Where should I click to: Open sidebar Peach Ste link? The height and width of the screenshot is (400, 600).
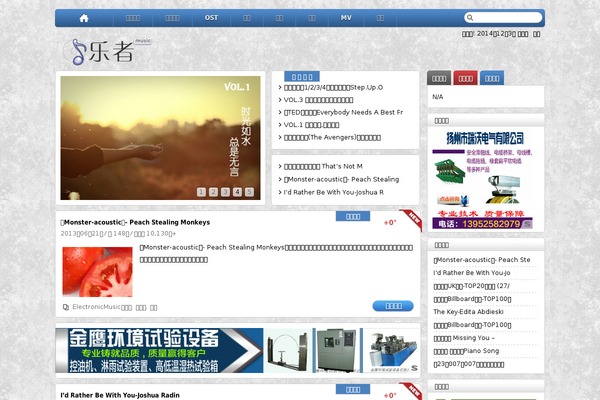[x=482, y=260]
